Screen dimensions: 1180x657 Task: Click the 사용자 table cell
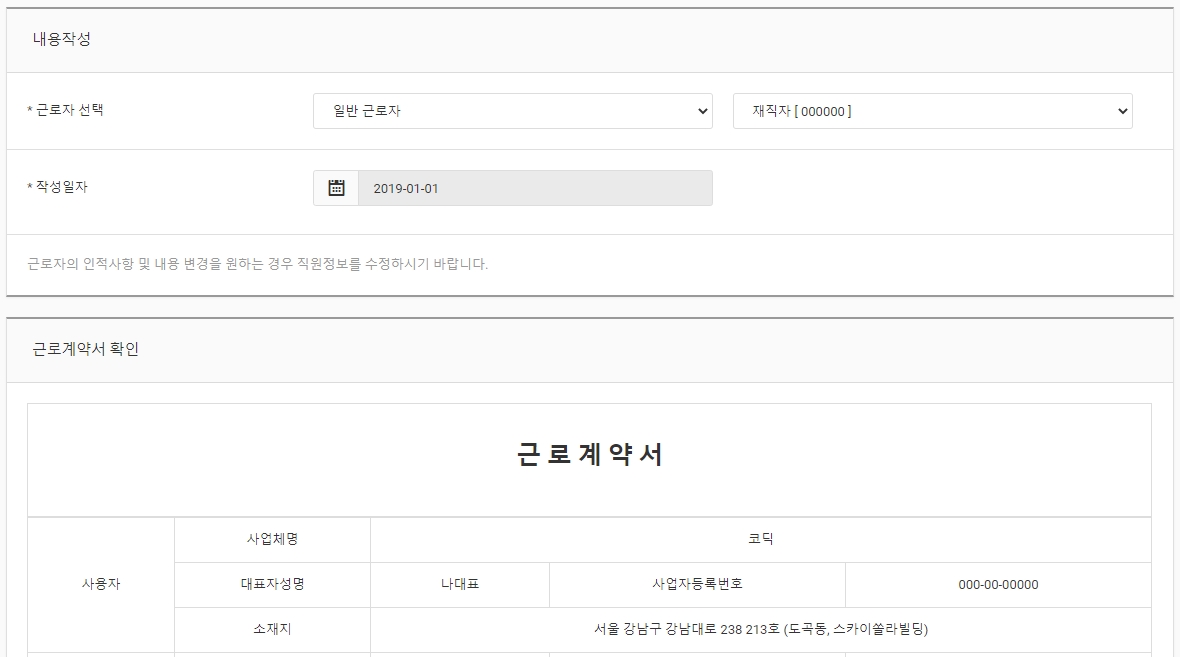tap(101, 585)
